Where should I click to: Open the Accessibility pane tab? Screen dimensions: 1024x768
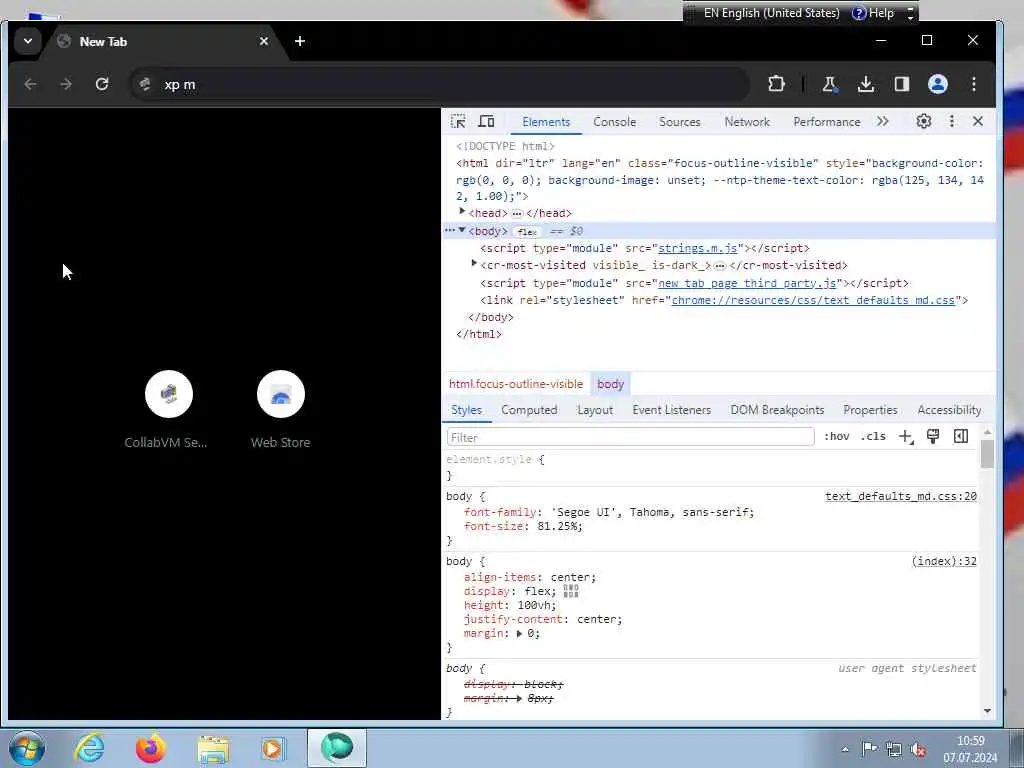point(949,409)
